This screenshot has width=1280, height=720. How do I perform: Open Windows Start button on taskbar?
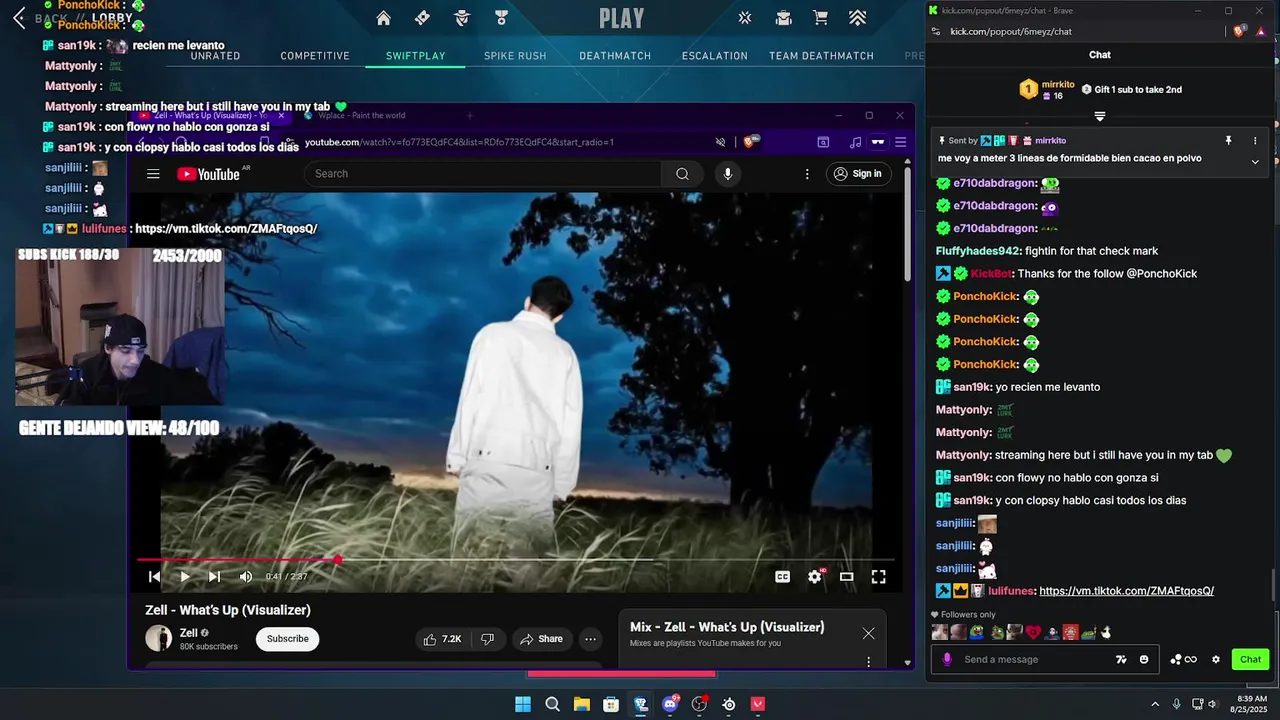(523, 704)
